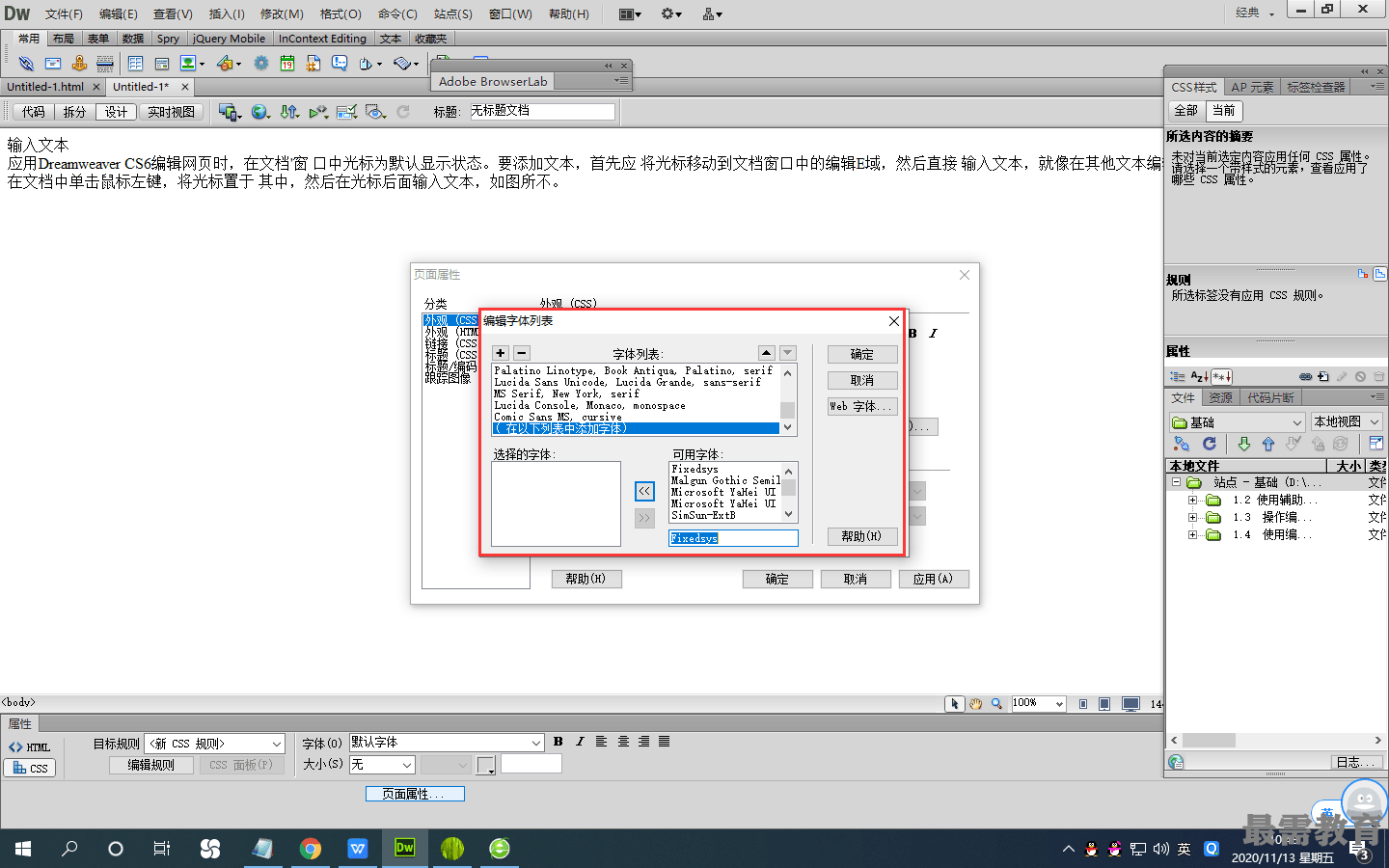Click the Check Browser Compatibility icon
The height and width of the screenshot is (868, 1389).
pyautogui.click(x=347, y=112)
